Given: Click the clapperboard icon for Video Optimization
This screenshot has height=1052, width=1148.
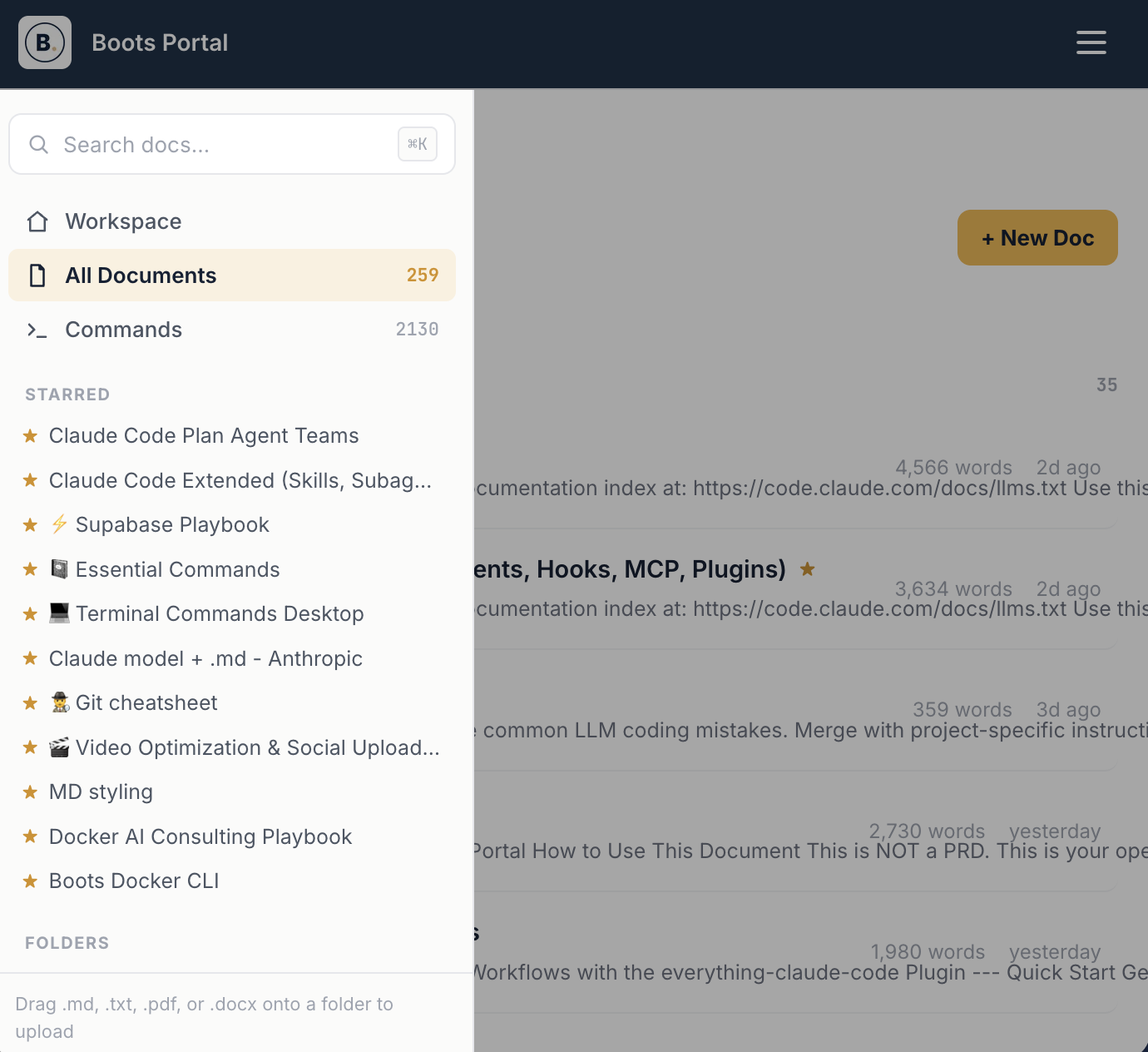Looking at the screenshot, I should coord(59,747).
